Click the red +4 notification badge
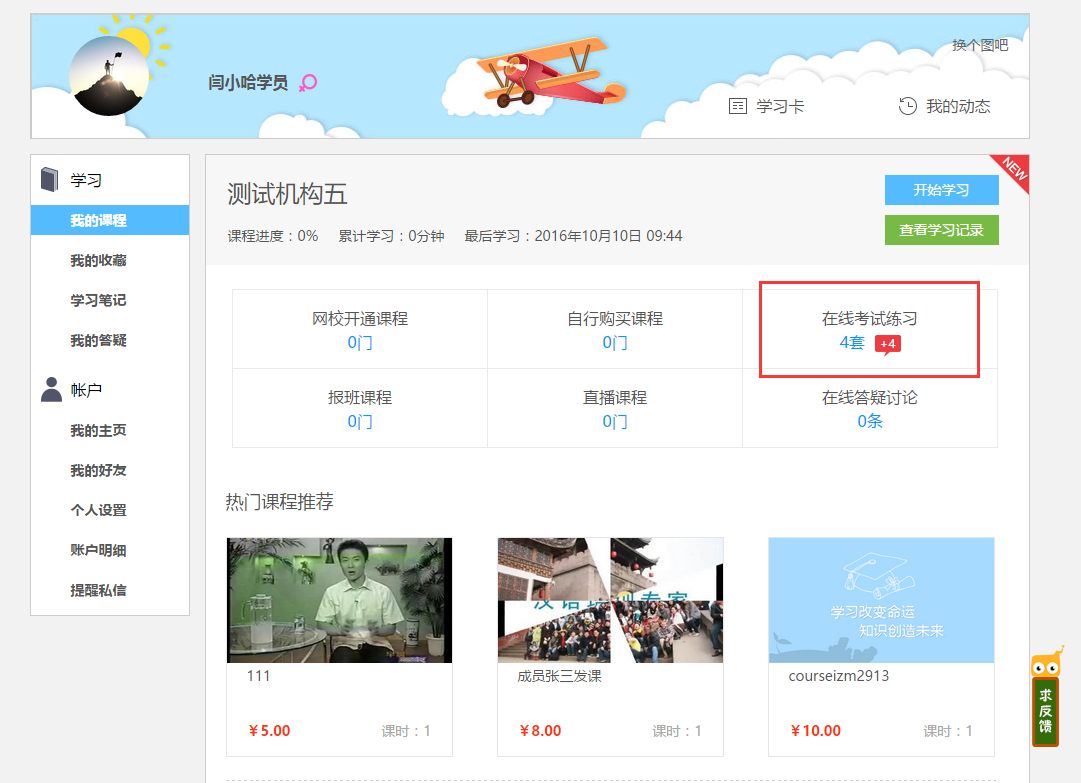 coord(888,345)
